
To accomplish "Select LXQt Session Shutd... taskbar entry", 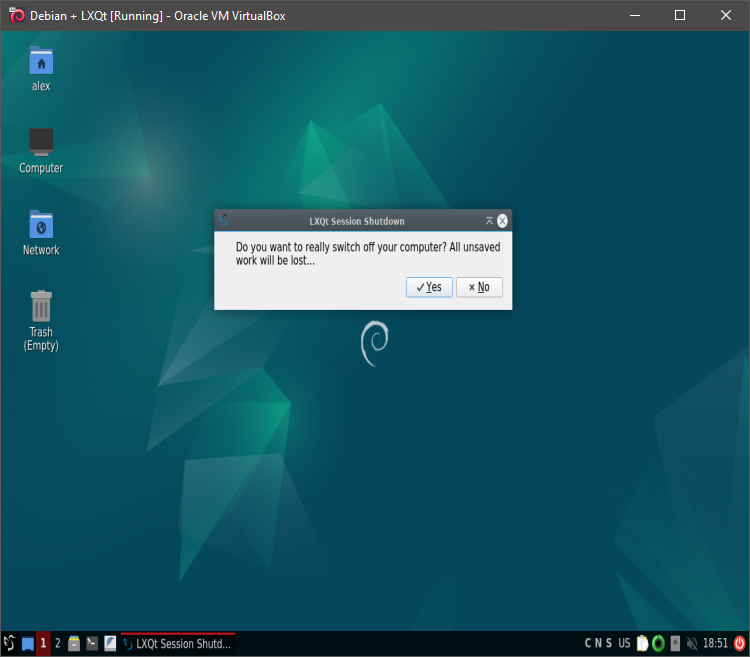I will click(178, 644).
